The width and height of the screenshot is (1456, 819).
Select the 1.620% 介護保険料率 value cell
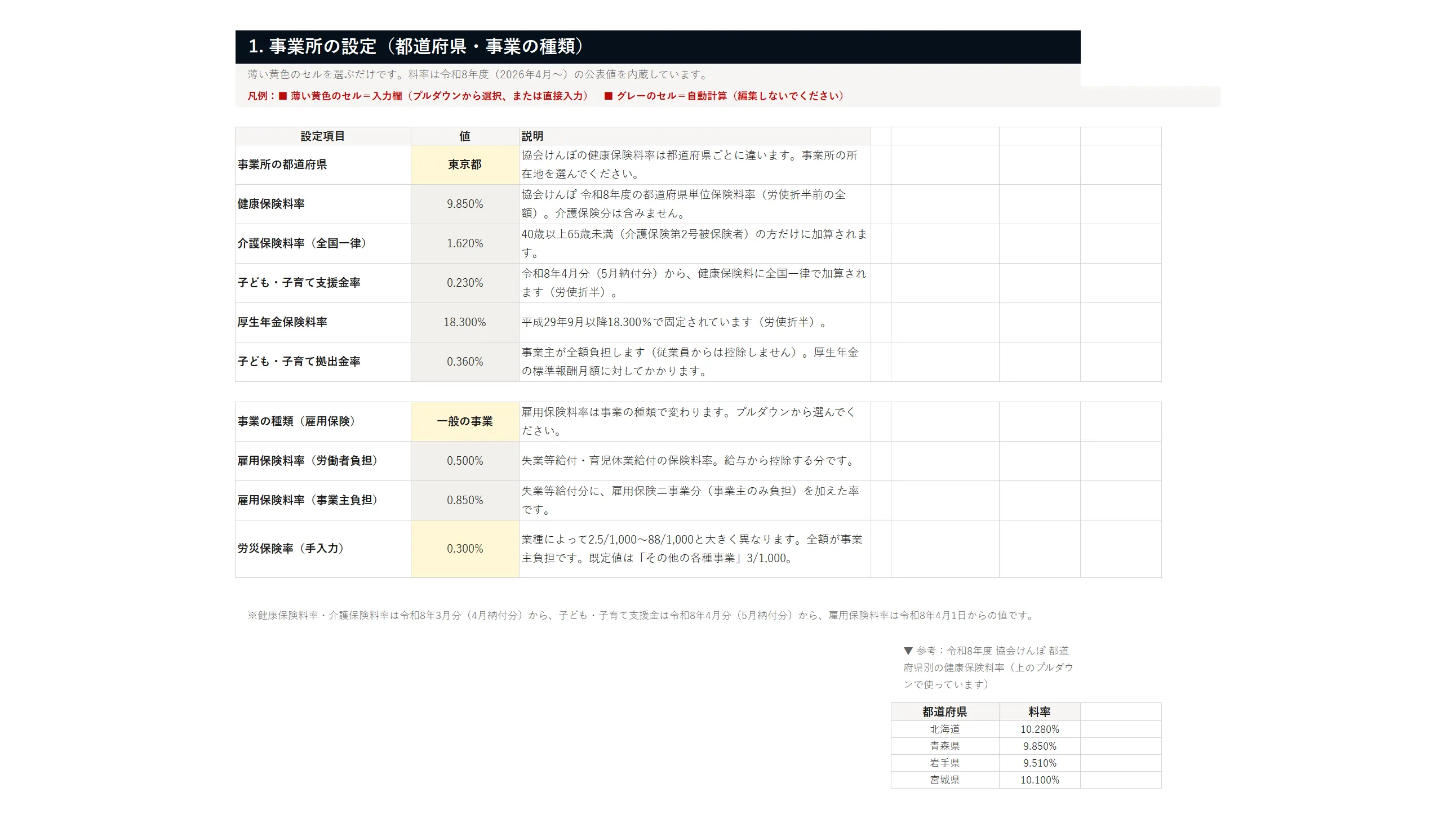coord(465,243)
